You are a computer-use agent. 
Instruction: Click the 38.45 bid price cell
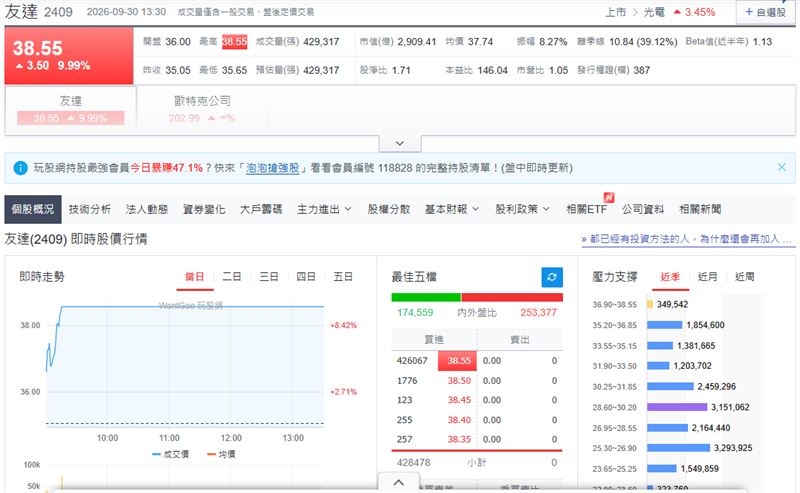459,400
